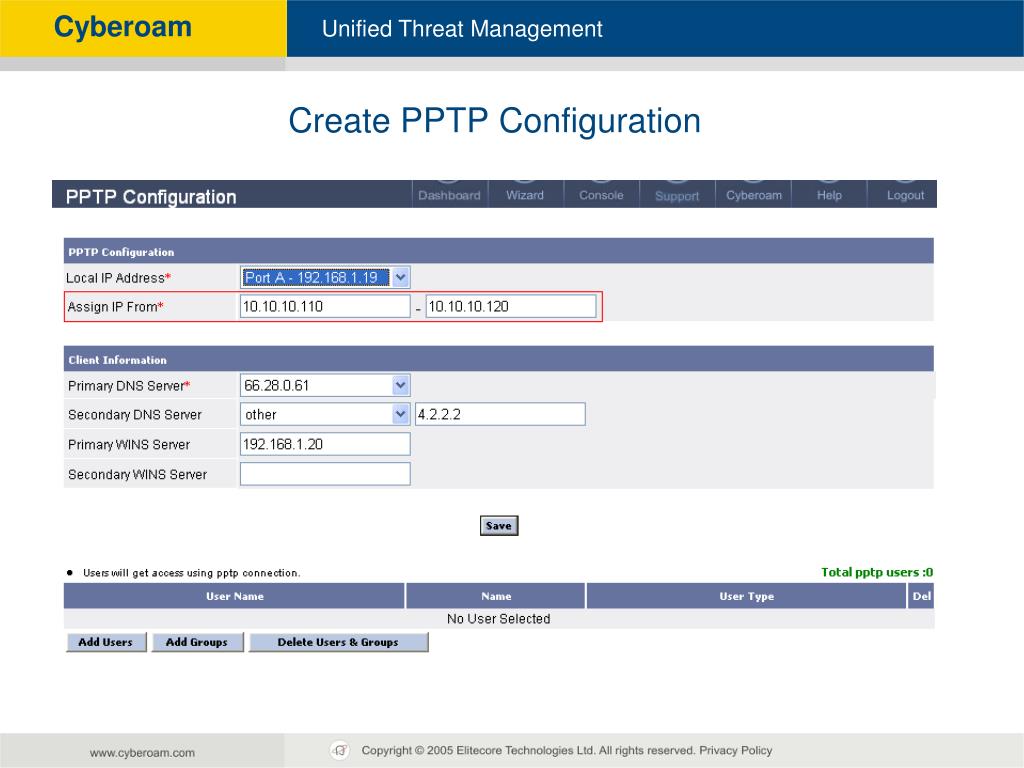This screenshot has height=768, width=1024.
Task: Open the Support menu item
Action: (677, 195)
